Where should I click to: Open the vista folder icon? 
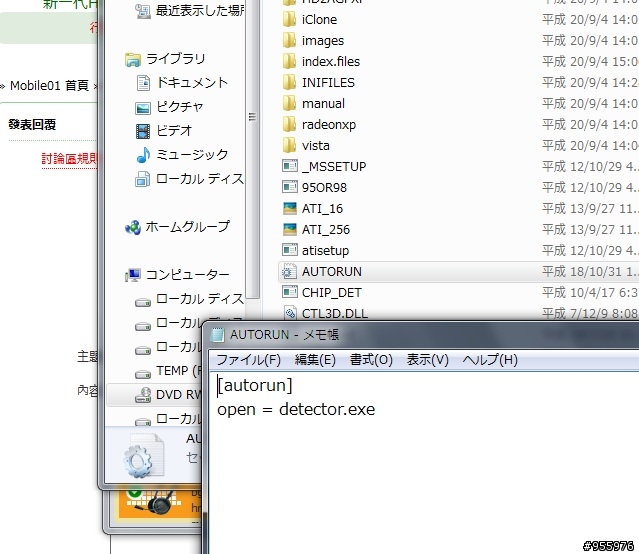click(289, 146)
